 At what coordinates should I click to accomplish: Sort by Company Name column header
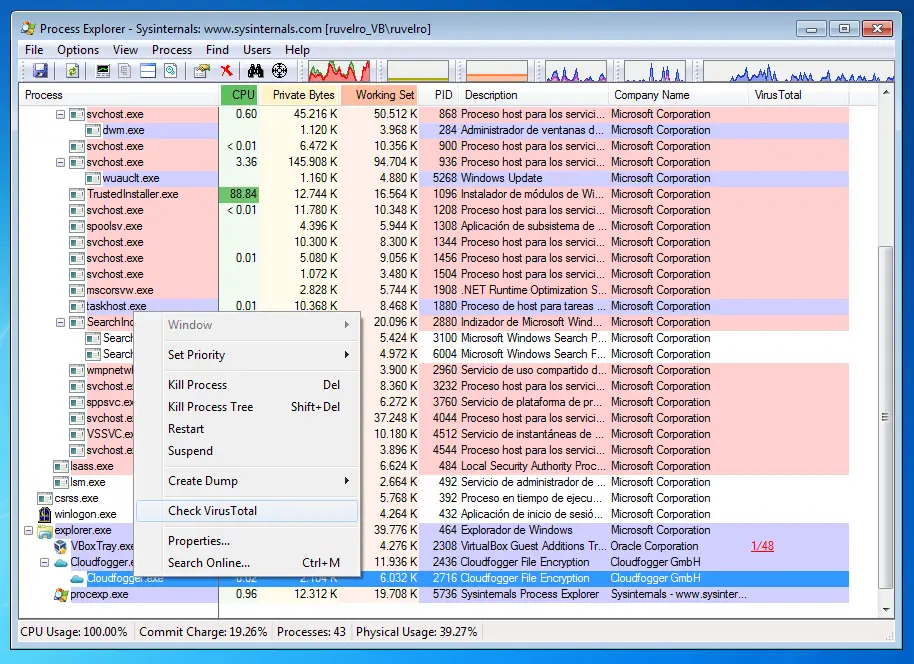[x=679, y=95]
